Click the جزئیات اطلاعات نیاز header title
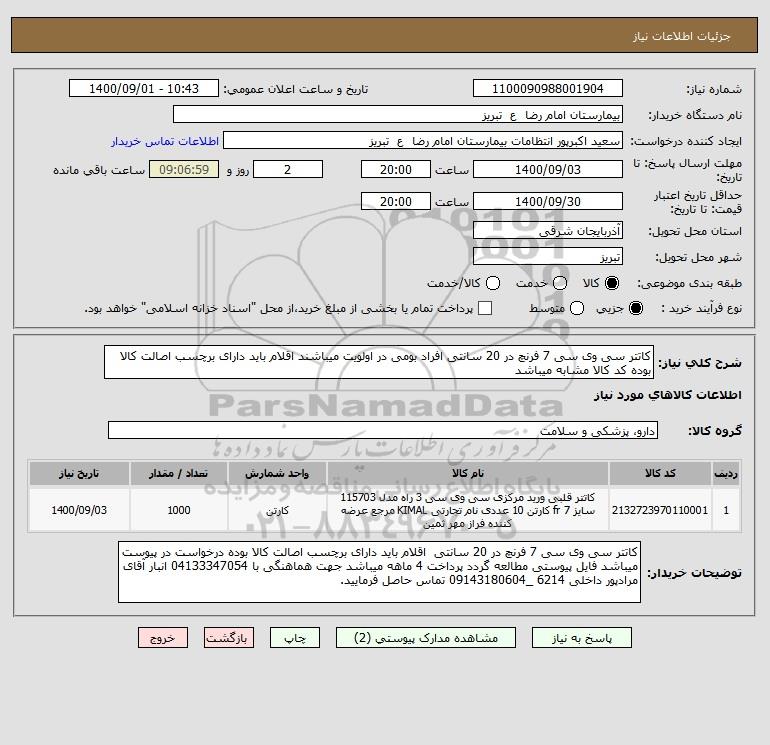The height and width of the screenshot is (745, 770). pyautogui.click(x=682, y=36)
